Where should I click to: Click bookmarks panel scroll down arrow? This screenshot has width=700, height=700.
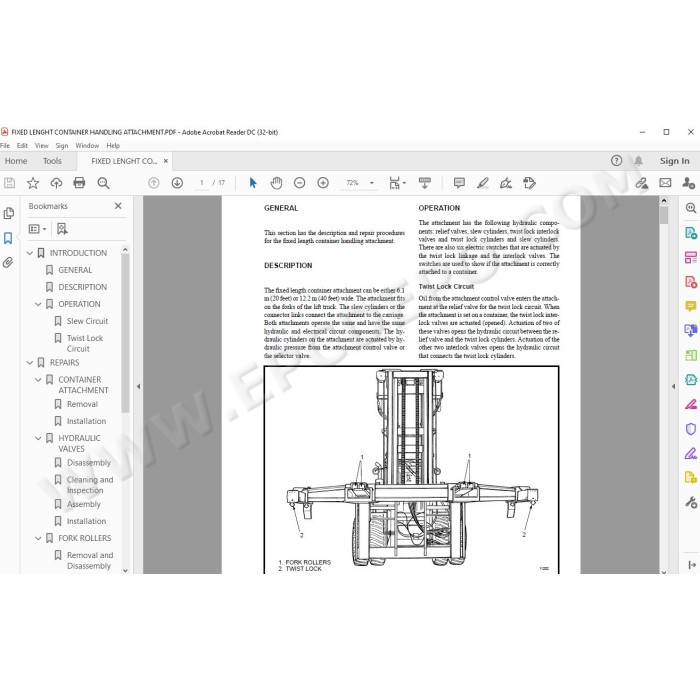click(x=125, y=570)
